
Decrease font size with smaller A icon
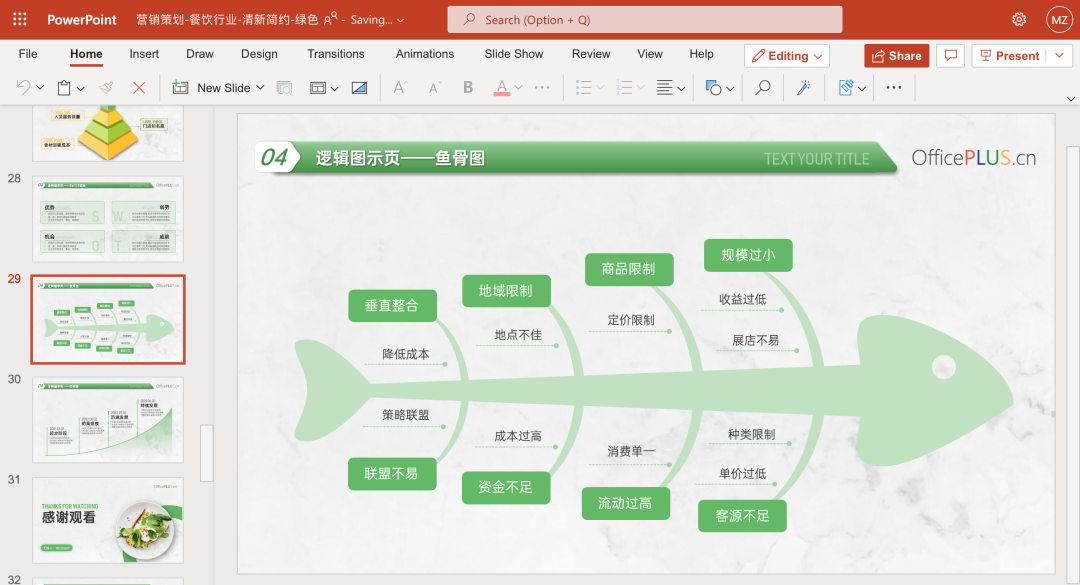click(x=435, y=88)
